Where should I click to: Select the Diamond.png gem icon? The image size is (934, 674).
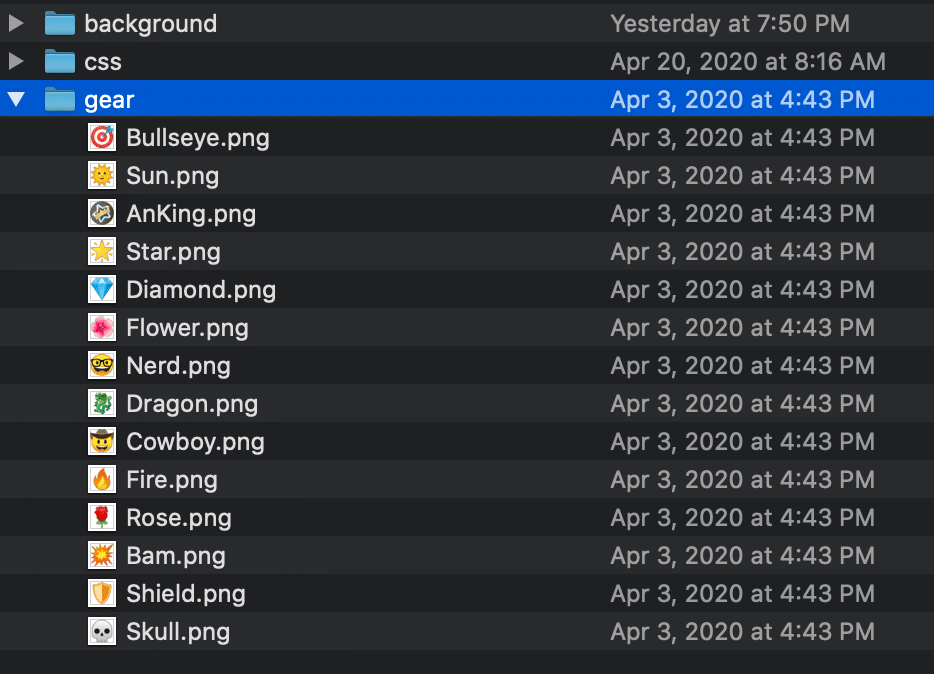pos(102,290)
